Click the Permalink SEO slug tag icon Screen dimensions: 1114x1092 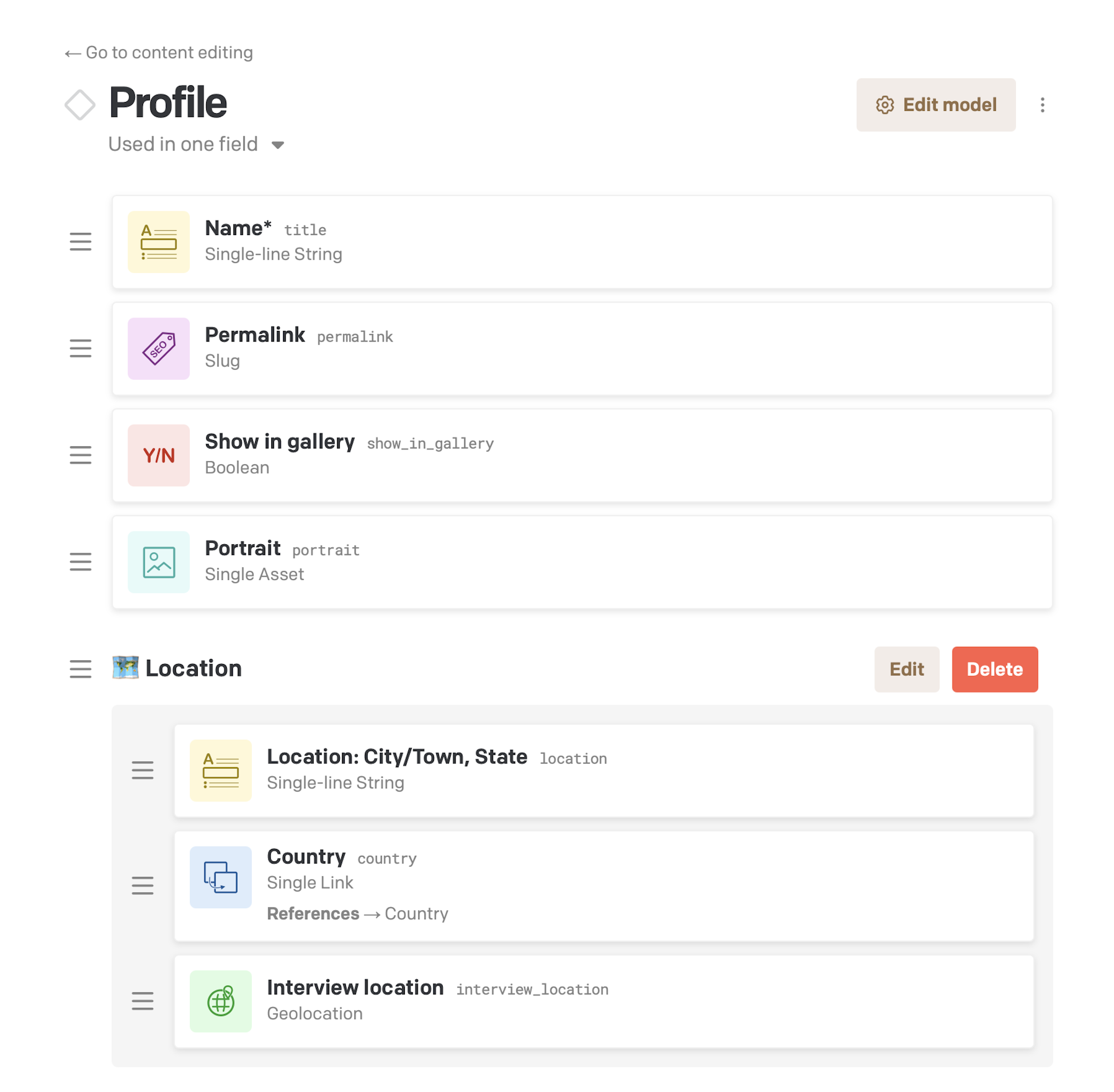coord(158,348)
